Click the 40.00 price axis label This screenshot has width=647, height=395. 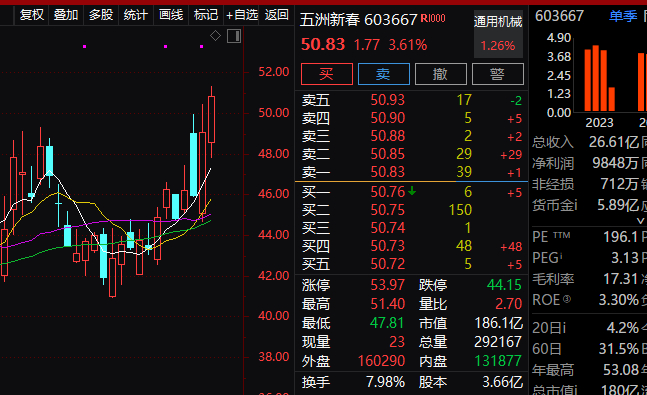pos(274,316)
